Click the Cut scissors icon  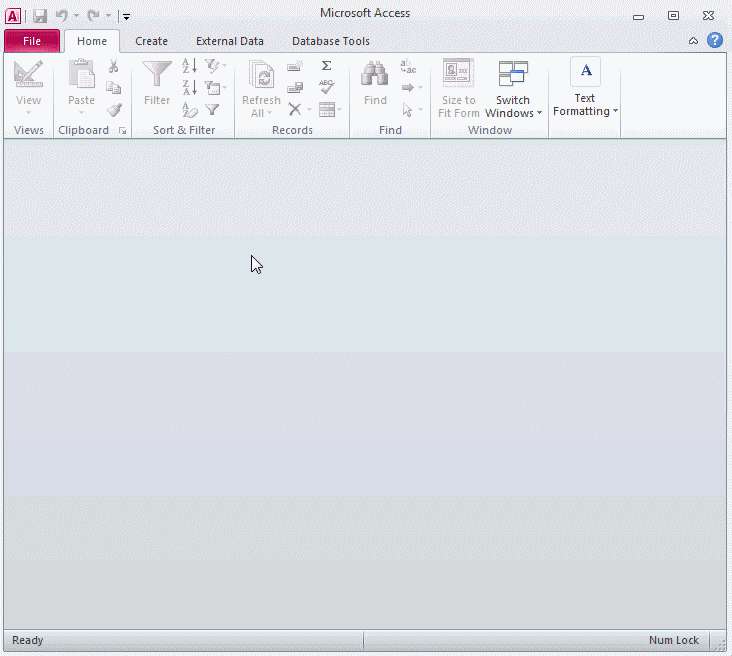point(113,66)
